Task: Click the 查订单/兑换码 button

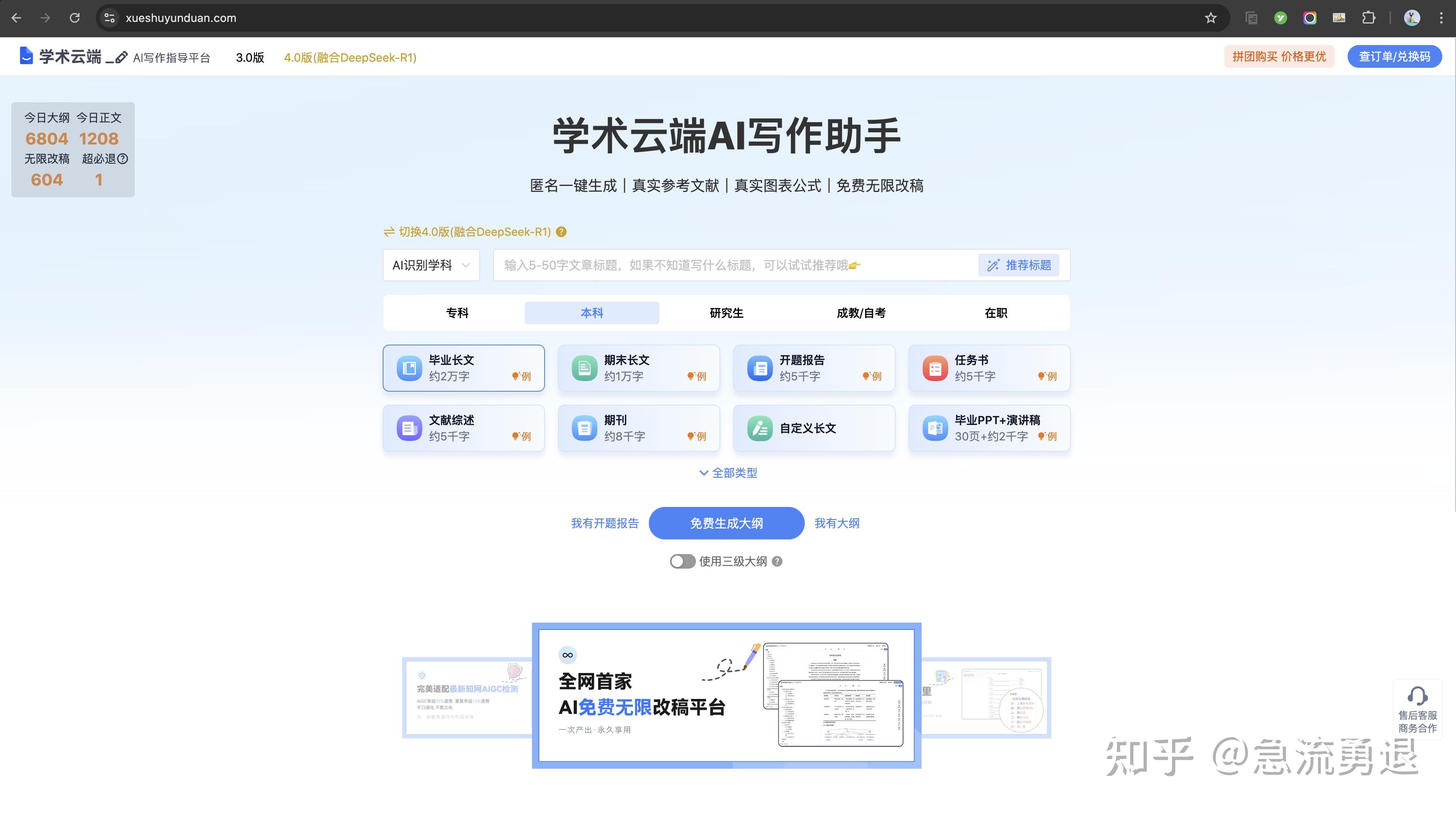Action: [x=1394, y=56]
